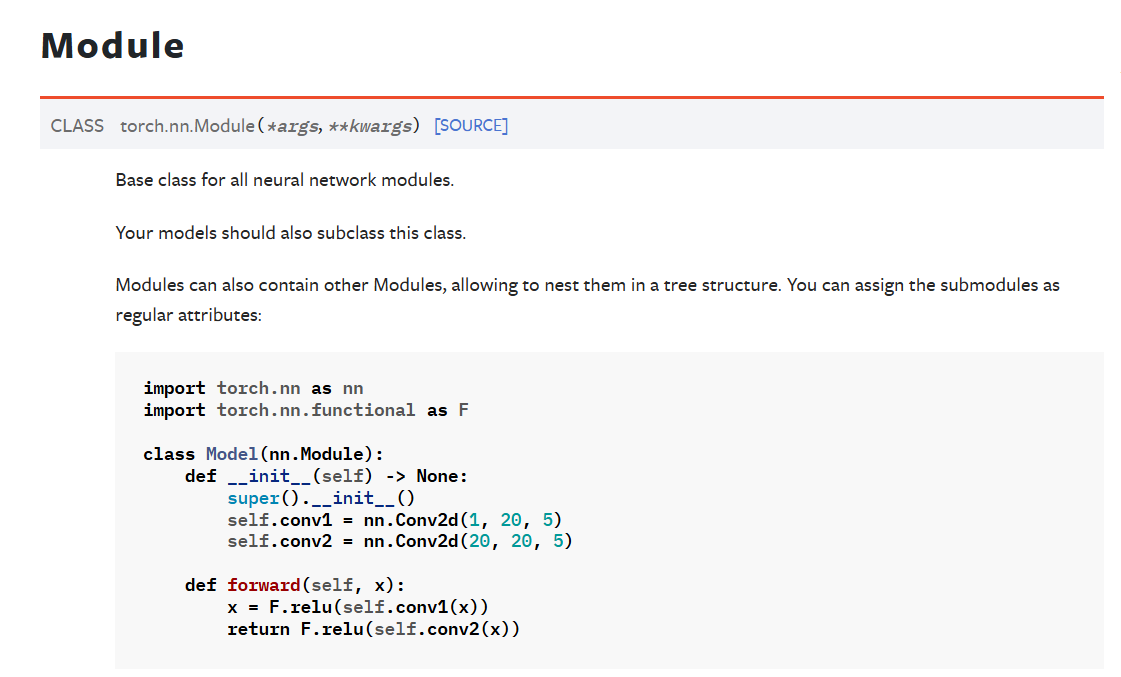Click the self.conv1 assignment line
This screenshot has height=677, width=1121.
394,520
